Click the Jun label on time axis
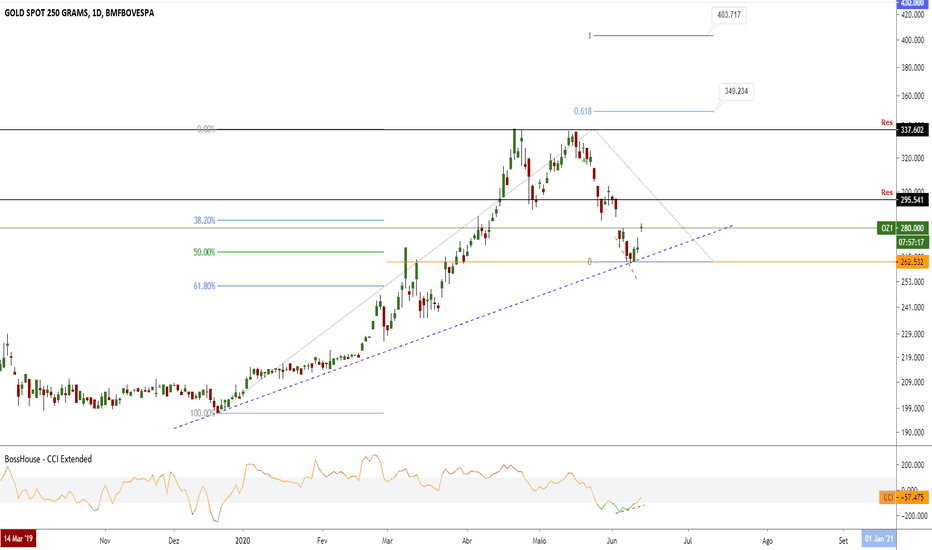 [612, 540]
